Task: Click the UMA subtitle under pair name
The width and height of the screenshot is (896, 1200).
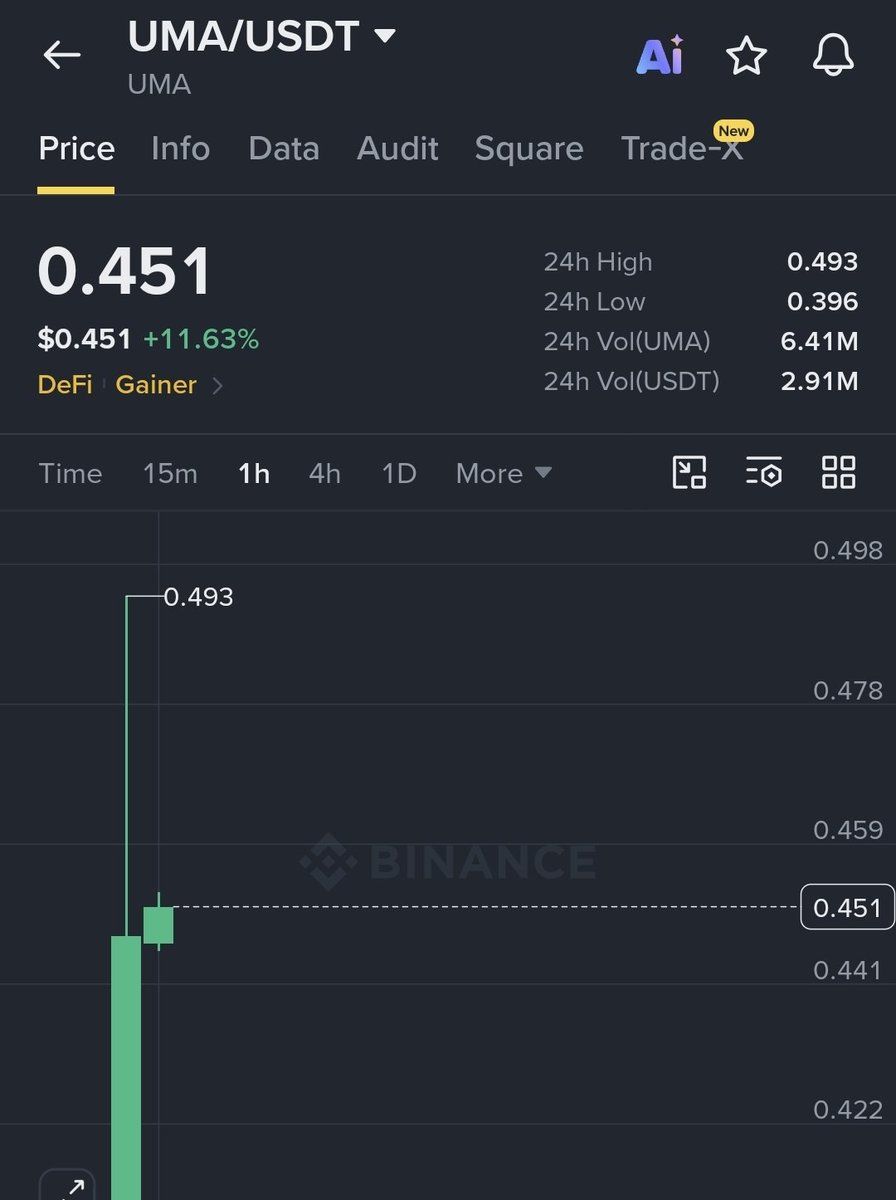Action: 159,85
